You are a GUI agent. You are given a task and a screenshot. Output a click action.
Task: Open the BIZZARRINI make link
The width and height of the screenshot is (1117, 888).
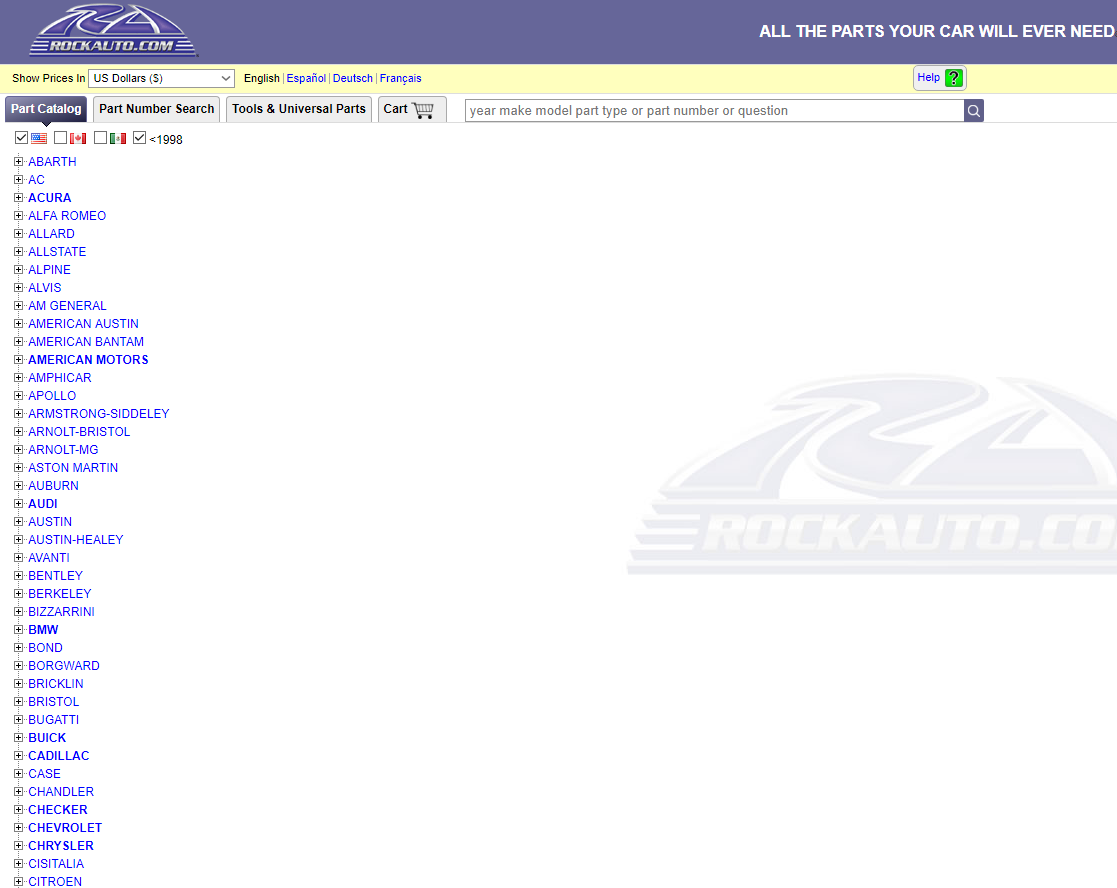pyautogui.click(x=61, y=612)
